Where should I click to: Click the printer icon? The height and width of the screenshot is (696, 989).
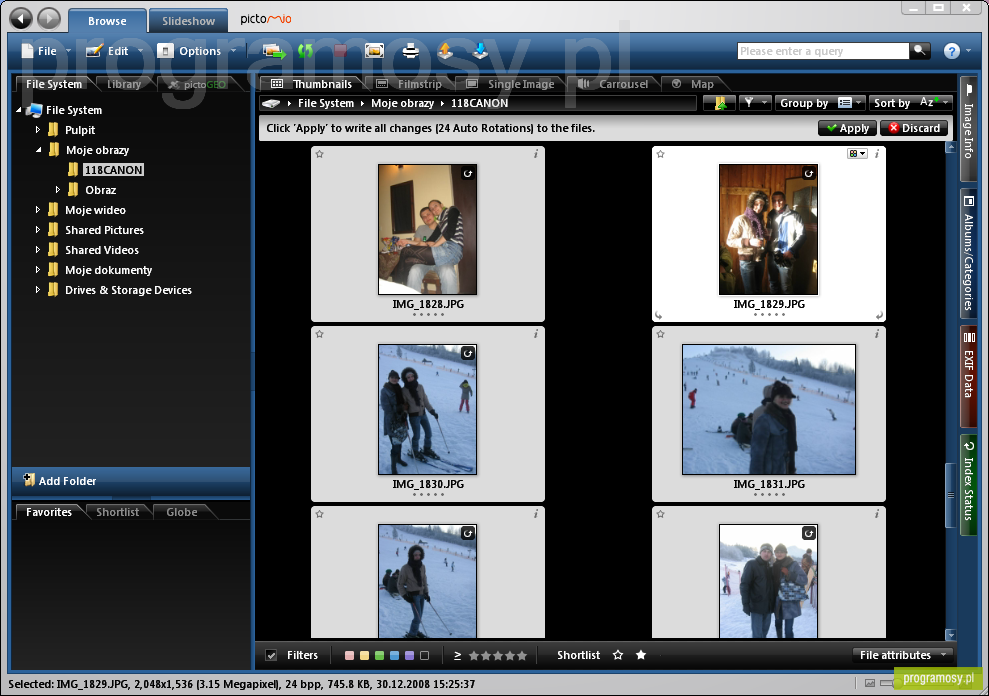coord(411,51)
